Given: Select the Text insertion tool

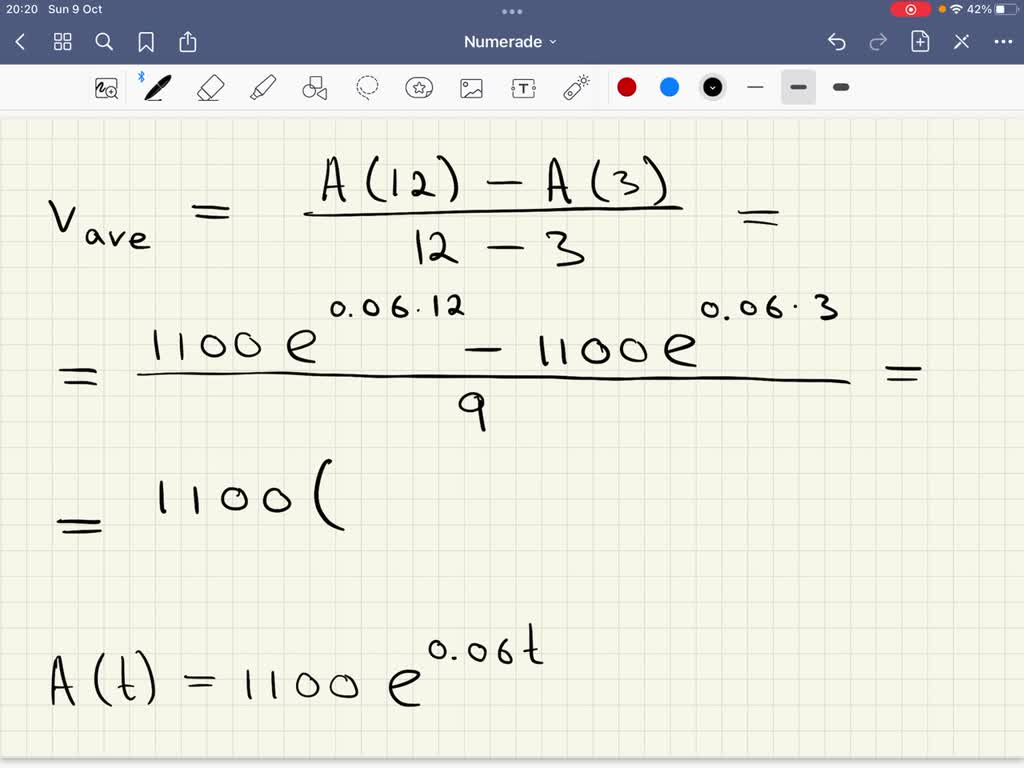Looking at the screenshot, I should [523, 87].
